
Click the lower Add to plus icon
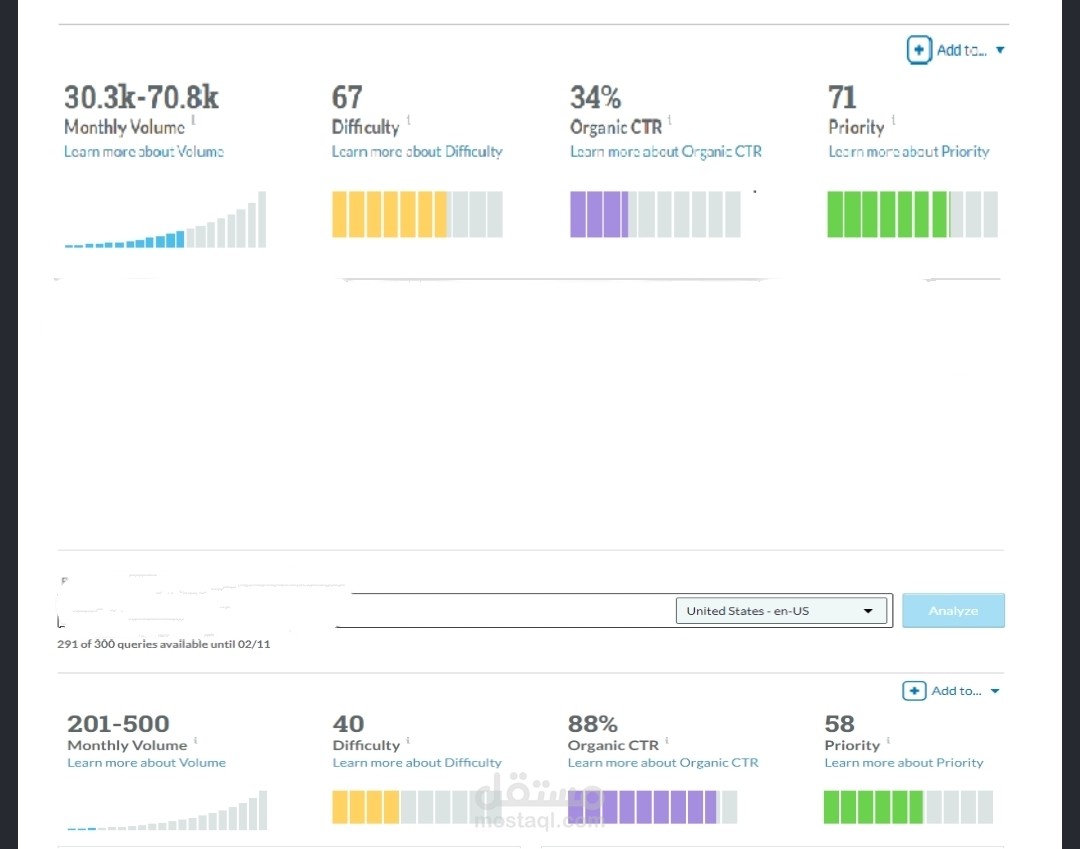point(914,691)
